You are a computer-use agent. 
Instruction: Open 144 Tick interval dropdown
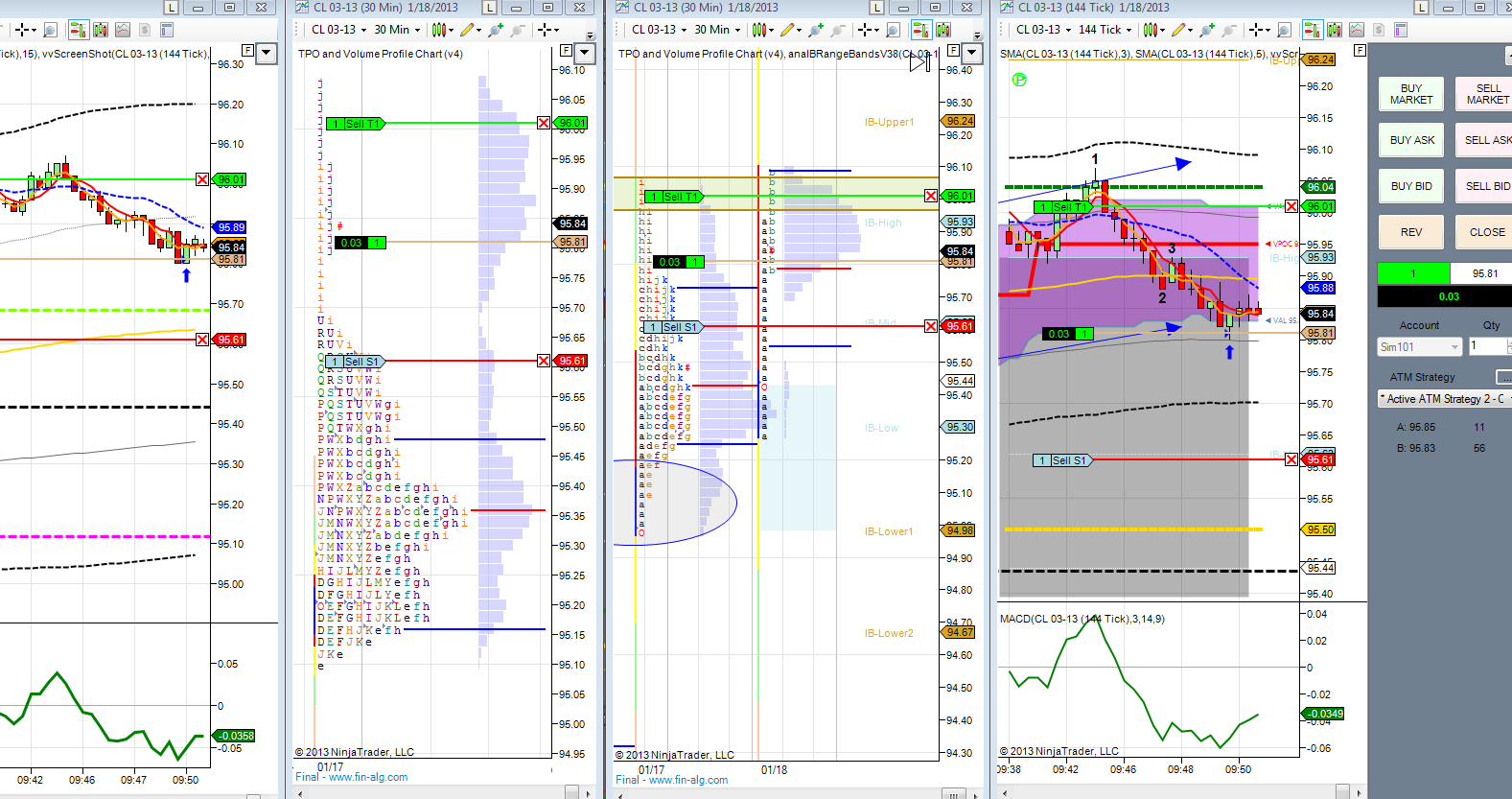[x=1105, y=30]
